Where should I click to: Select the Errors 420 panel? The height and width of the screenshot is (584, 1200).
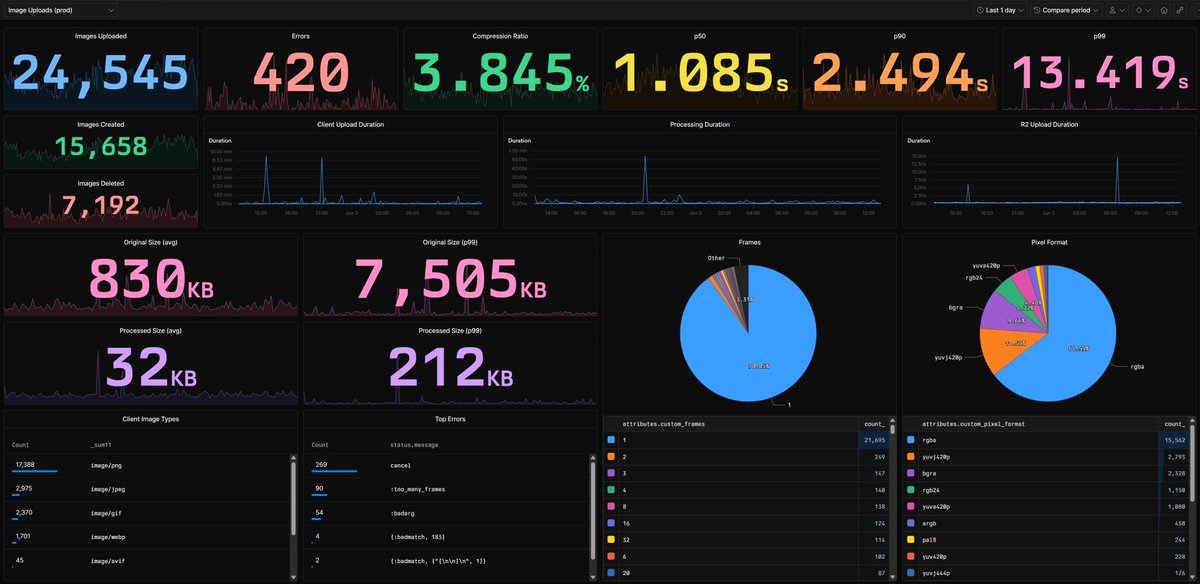point(300,68)
